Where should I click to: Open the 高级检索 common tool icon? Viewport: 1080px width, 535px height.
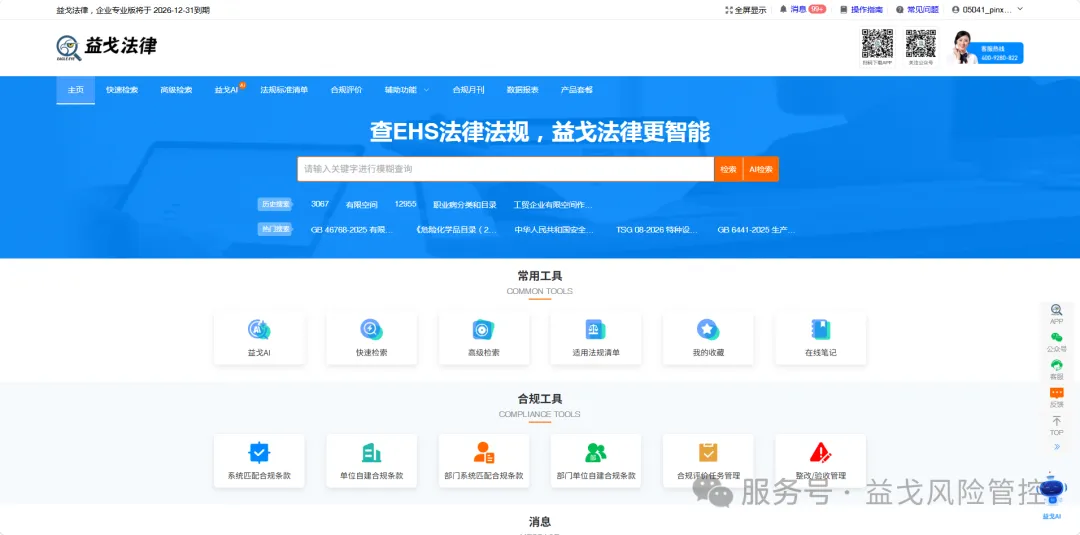coord(484,329)
